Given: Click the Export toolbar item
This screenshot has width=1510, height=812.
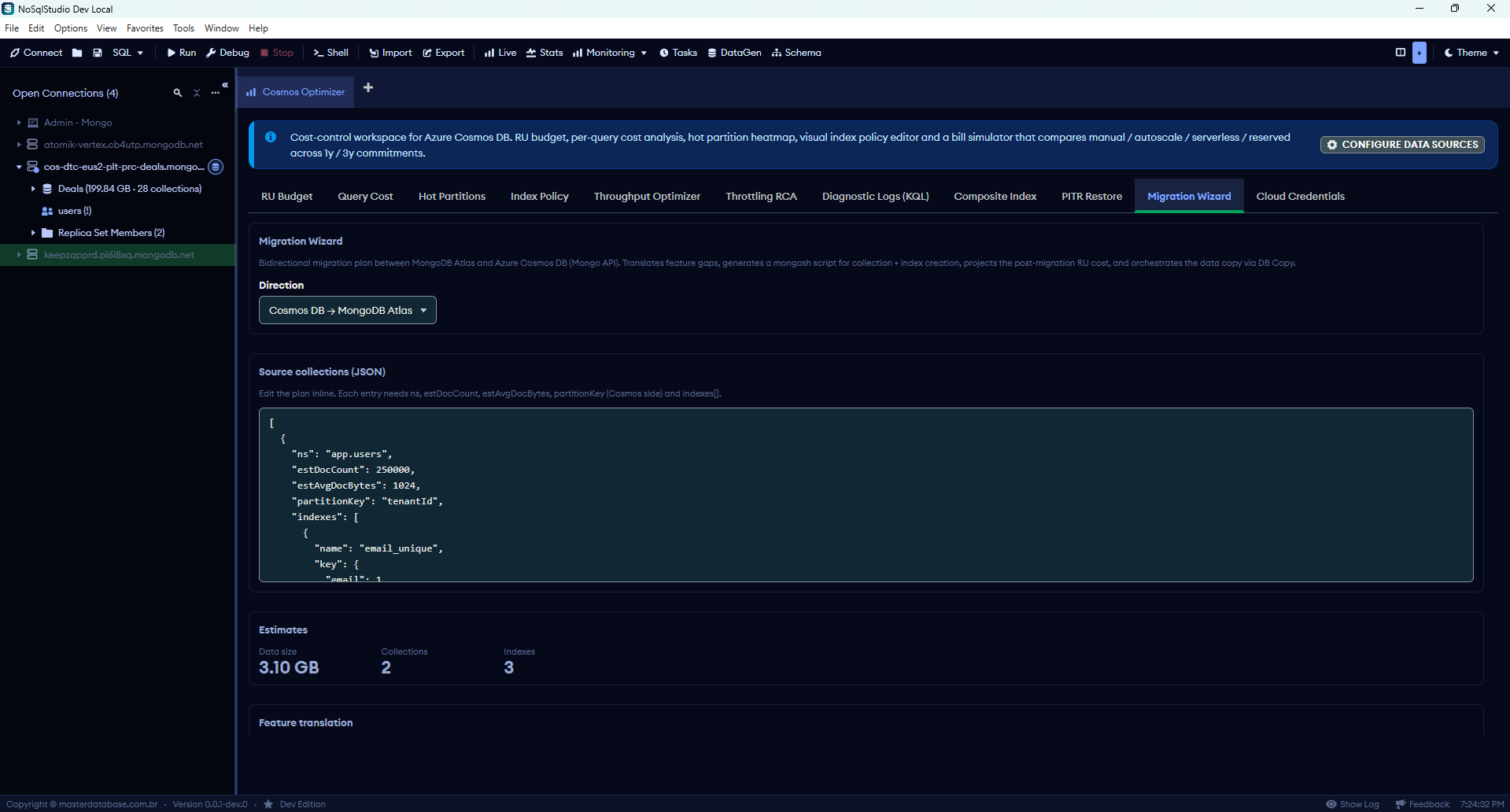Looking at the screenshot, I should (x=444, y=53).
